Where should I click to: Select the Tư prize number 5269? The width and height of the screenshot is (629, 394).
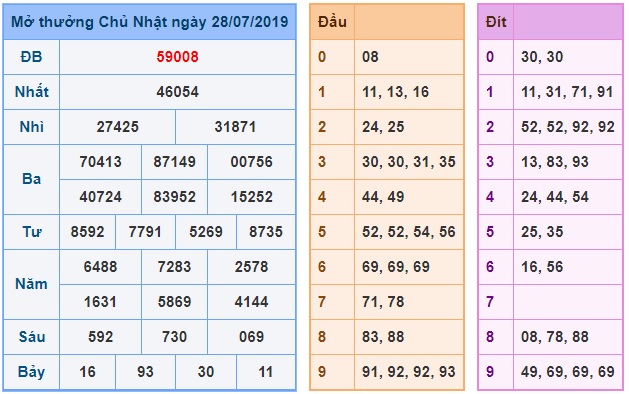tap(205, 232)
